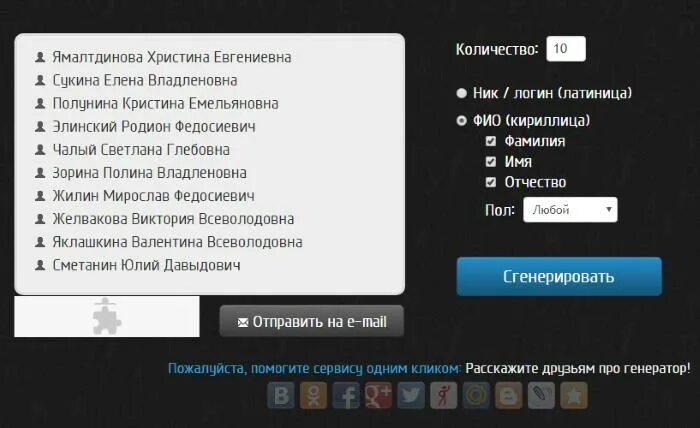Image resolution: width=700 pixels, height=428 pixels.
Task: Share via the red Ya.ru figure icon
Action: 444,395
